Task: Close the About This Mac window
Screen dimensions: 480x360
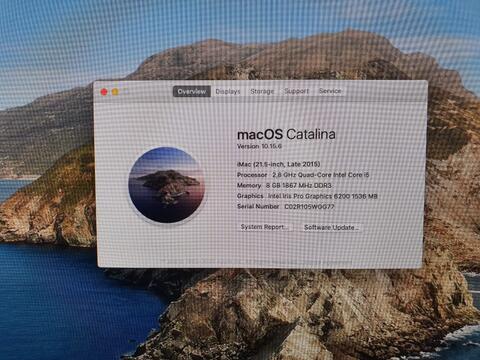Action: pyautogui.click(x=104, y=92)
